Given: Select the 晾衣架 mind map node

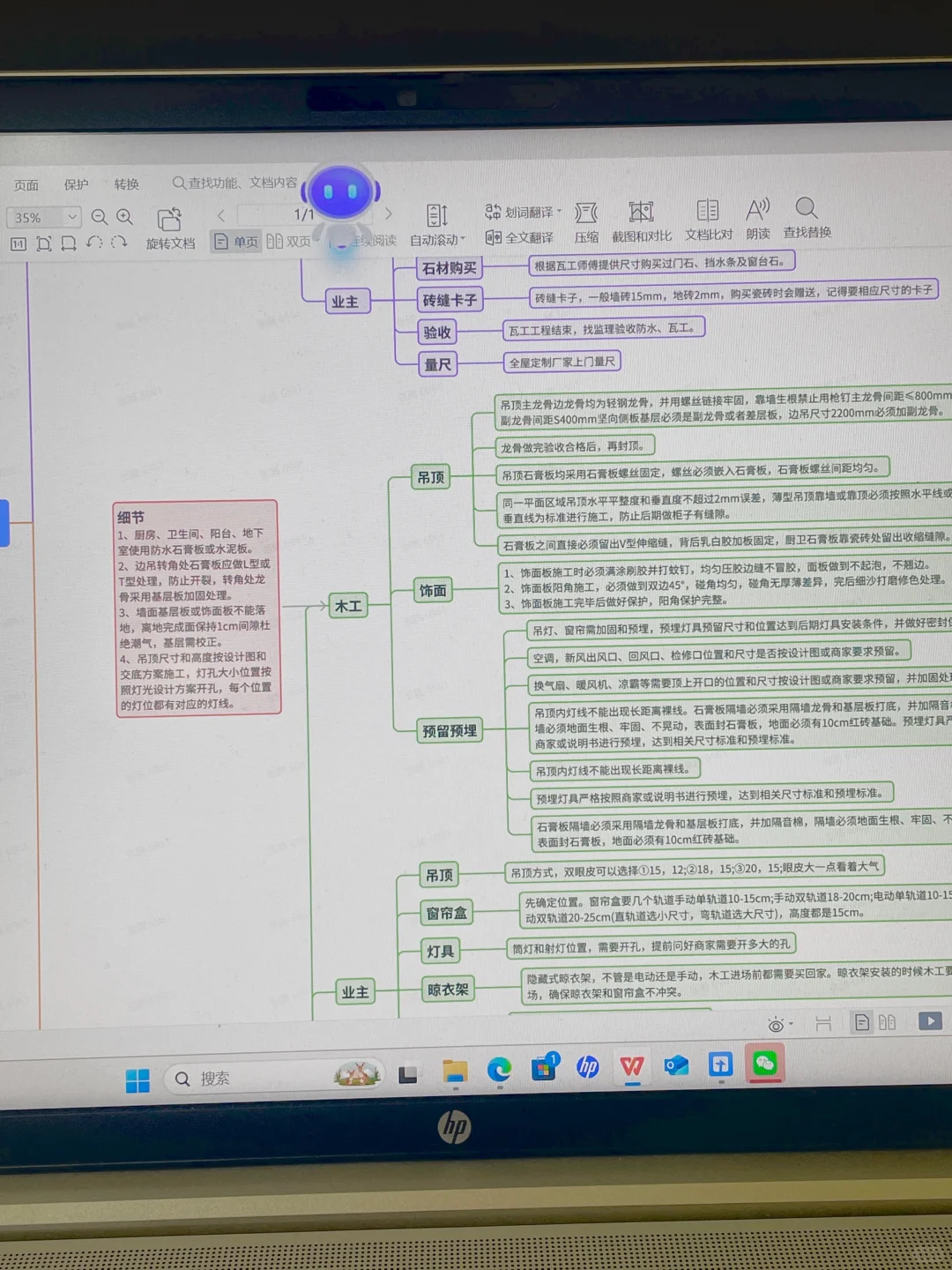Looking at the screenshot, I should pos(448,990).
